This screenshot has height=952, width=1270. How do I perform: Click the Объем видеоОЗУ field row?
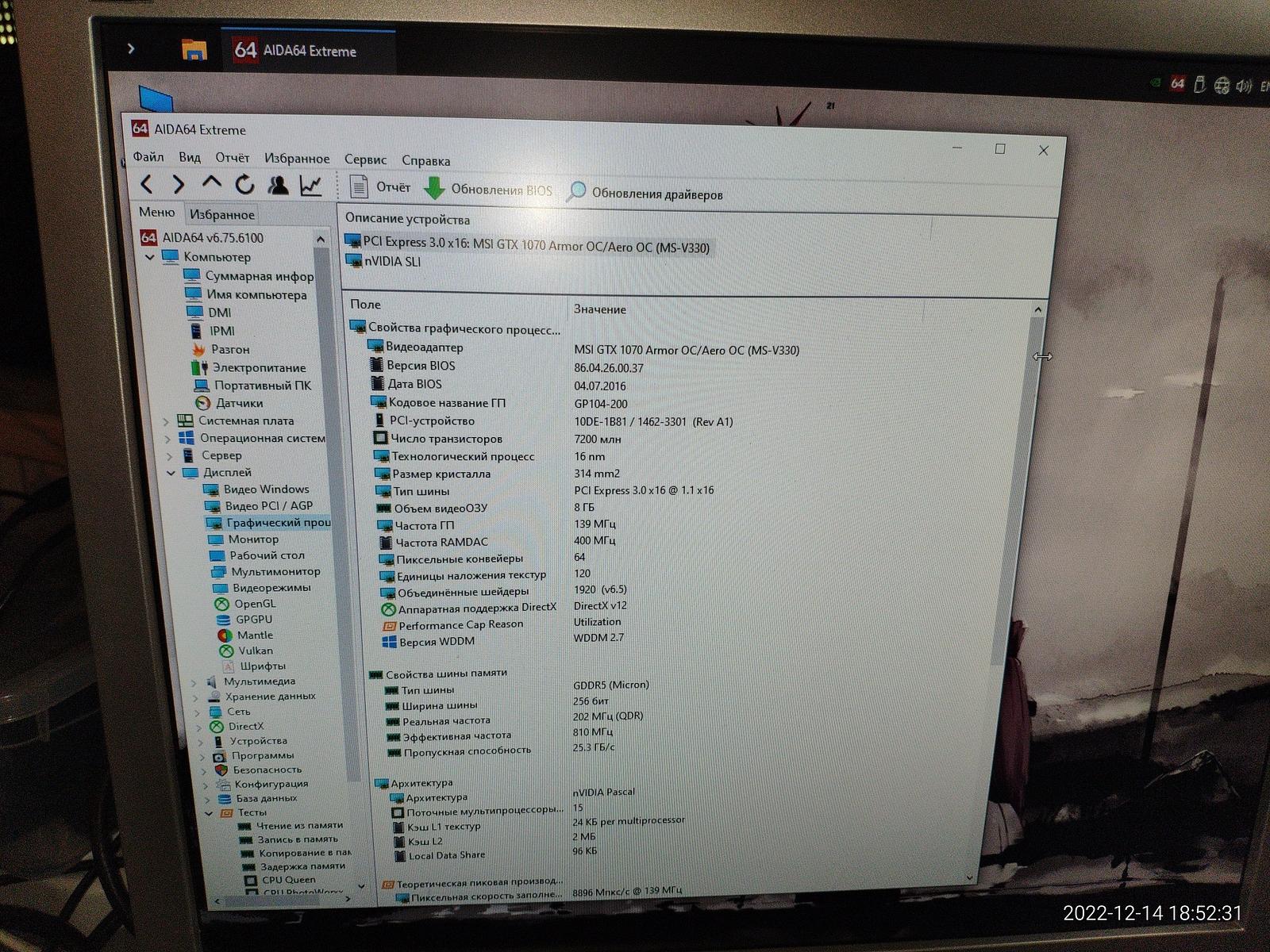point(486,508)
